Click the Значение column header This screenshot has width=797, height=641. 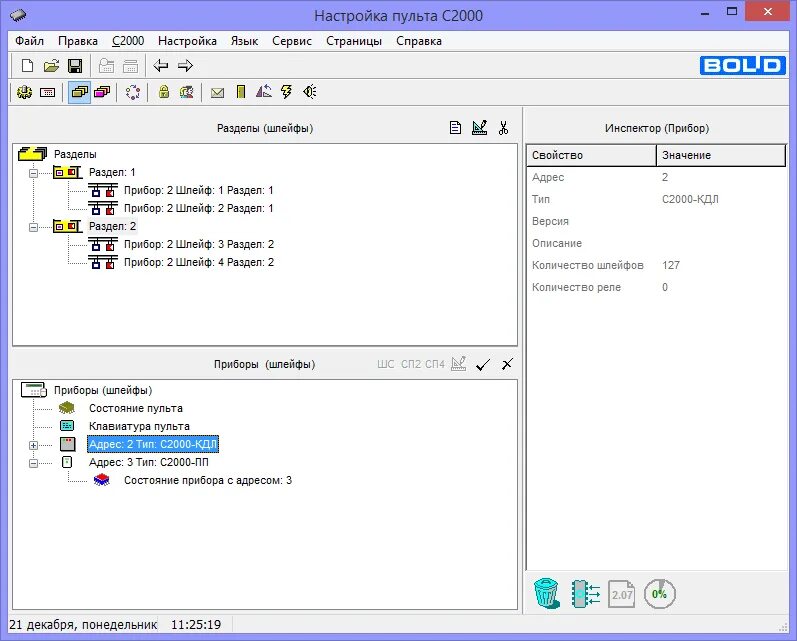721,156
